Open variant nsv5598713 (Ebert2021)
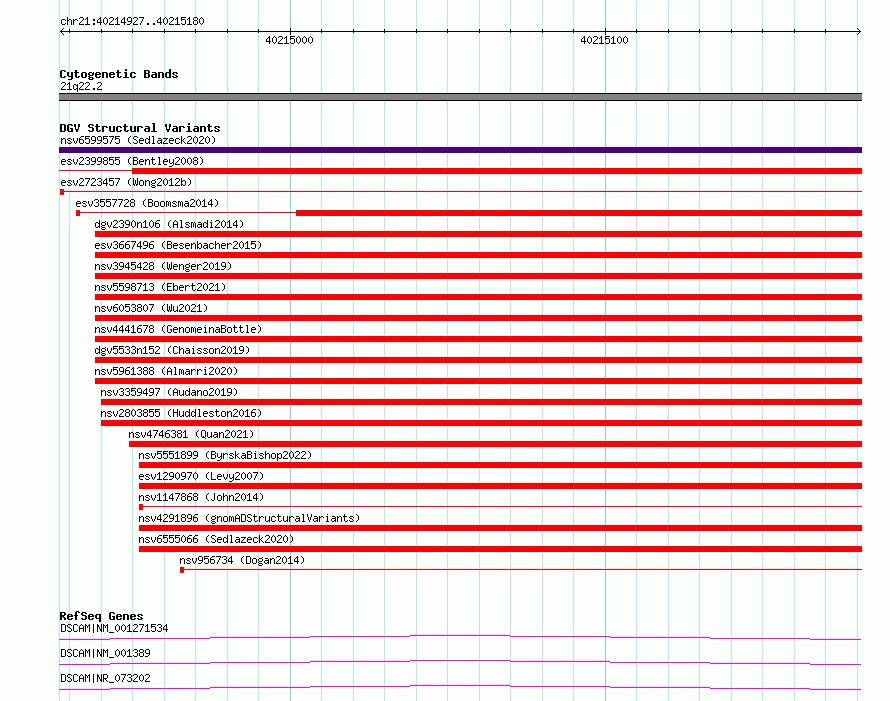The width and height of the screenshot is (890, 701). (x=160, y=287)
